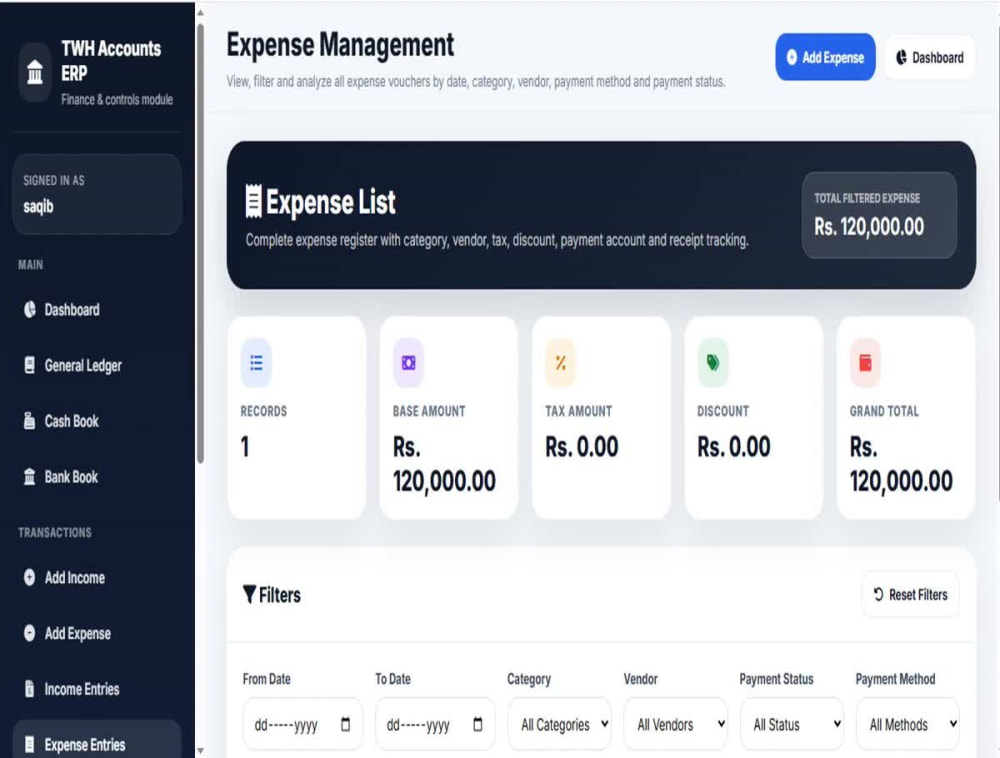1000x758 pixels.
Task: Open the Payment Status All Status dropdown
Action: click(x=791, y=724)
